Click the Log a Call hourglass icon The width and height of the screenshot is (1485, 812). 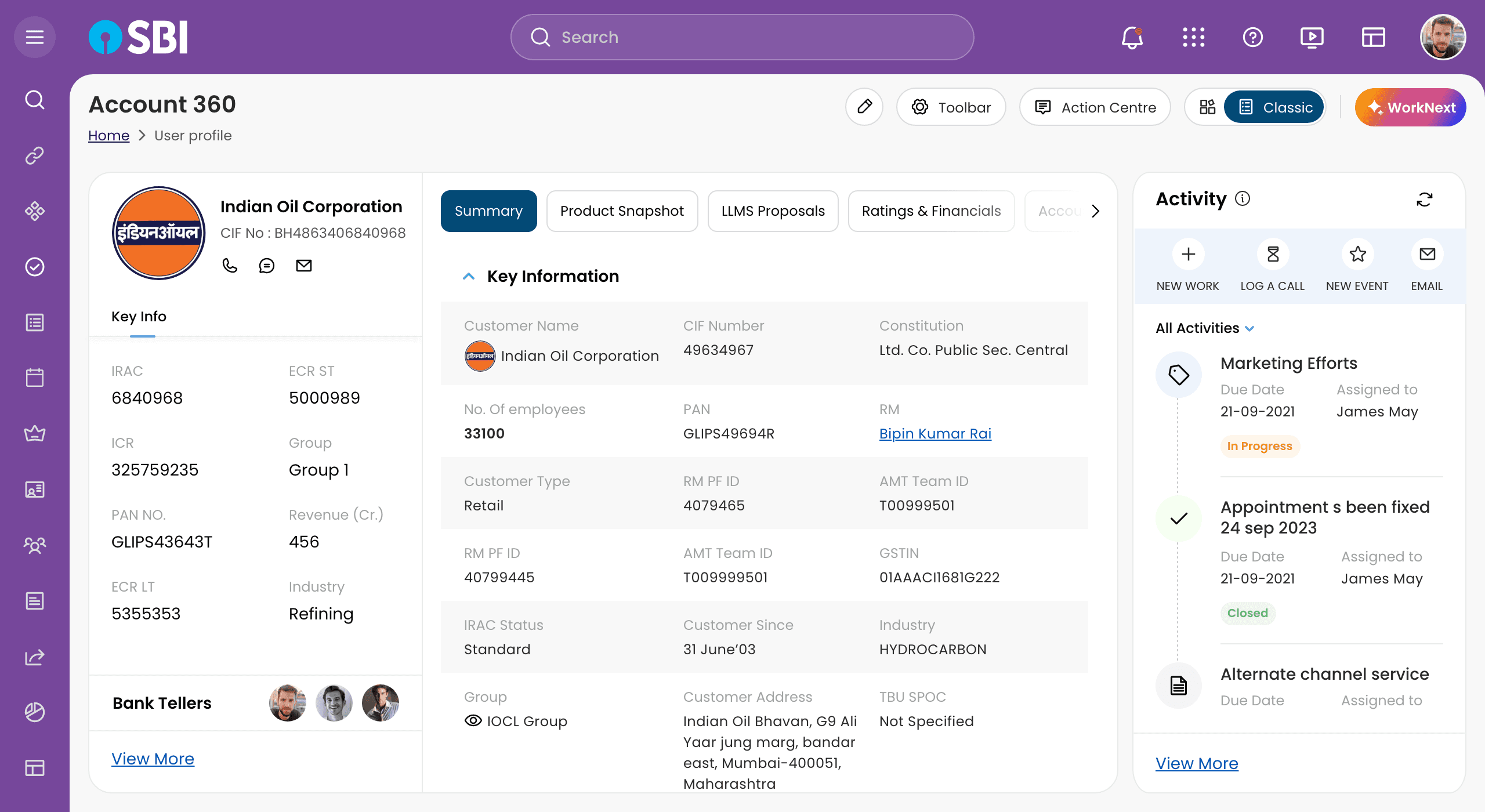1273,254
